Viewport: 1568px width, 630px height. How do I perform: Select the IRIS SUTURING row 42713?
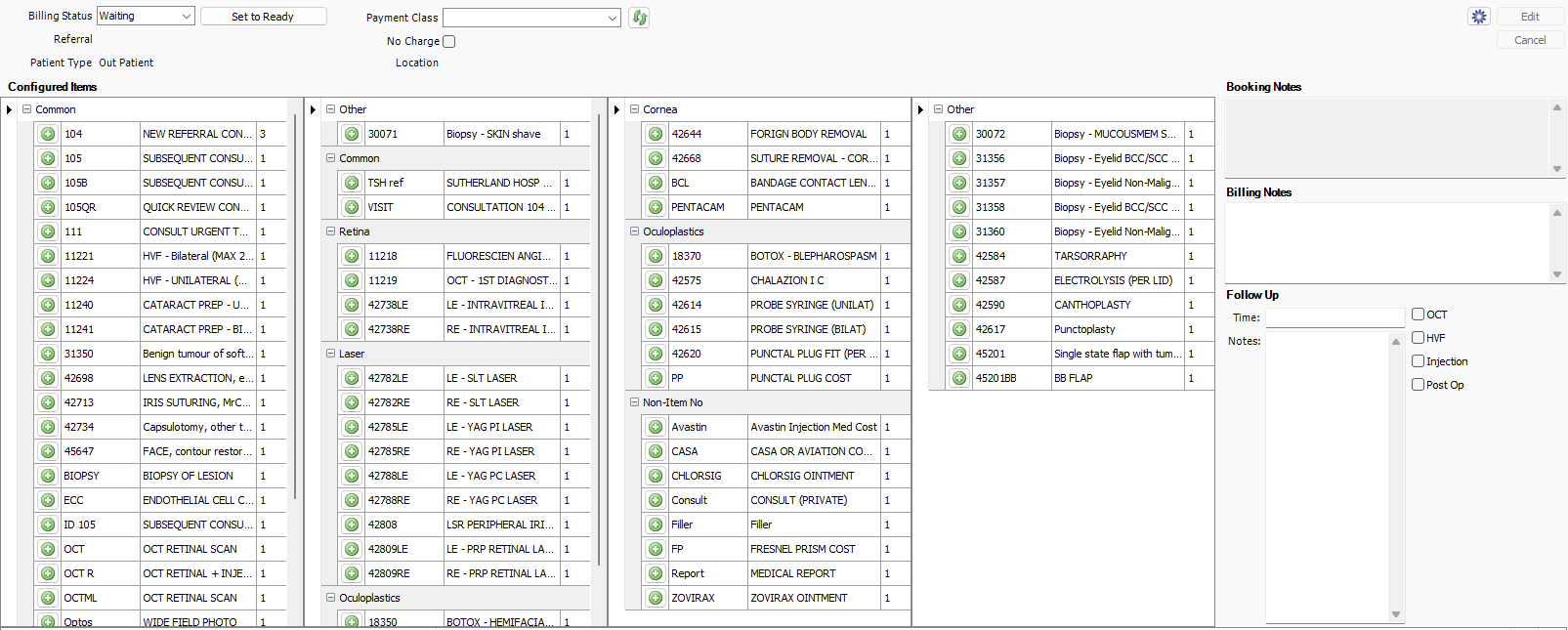pyautogui.click(x=160, y=402)
